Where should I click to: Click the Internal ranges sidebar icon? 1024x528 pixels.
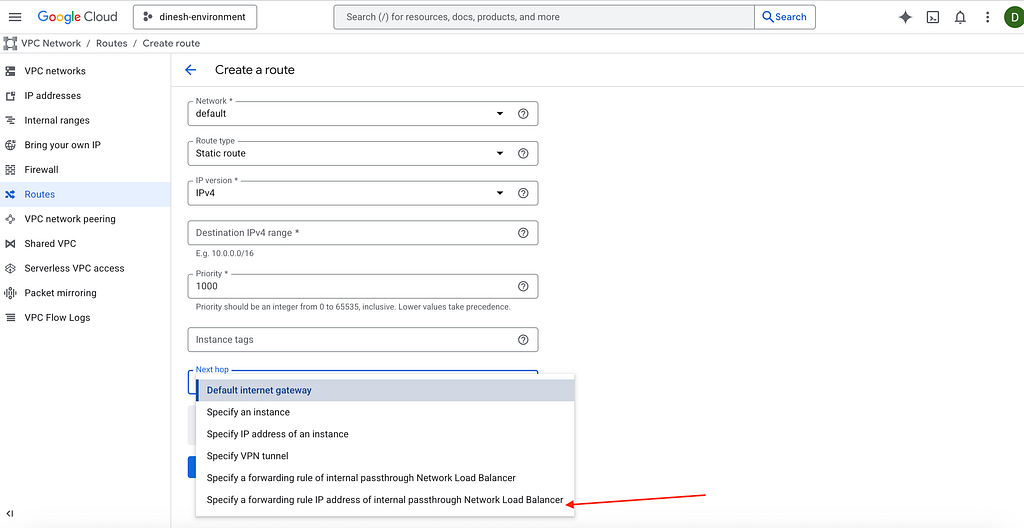pos(10,120)
